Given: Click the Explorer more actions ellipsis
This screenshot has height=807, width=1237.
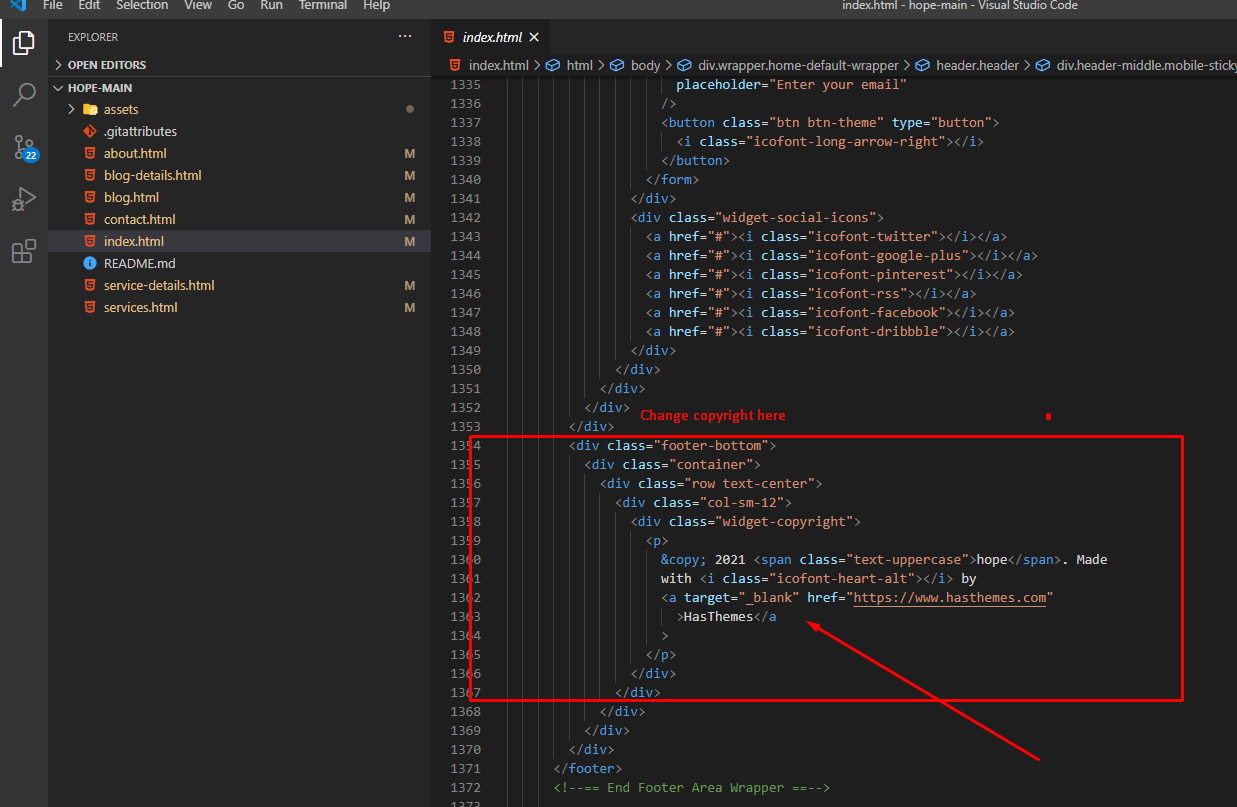Looking at the screenshot, I should point(405,37).
